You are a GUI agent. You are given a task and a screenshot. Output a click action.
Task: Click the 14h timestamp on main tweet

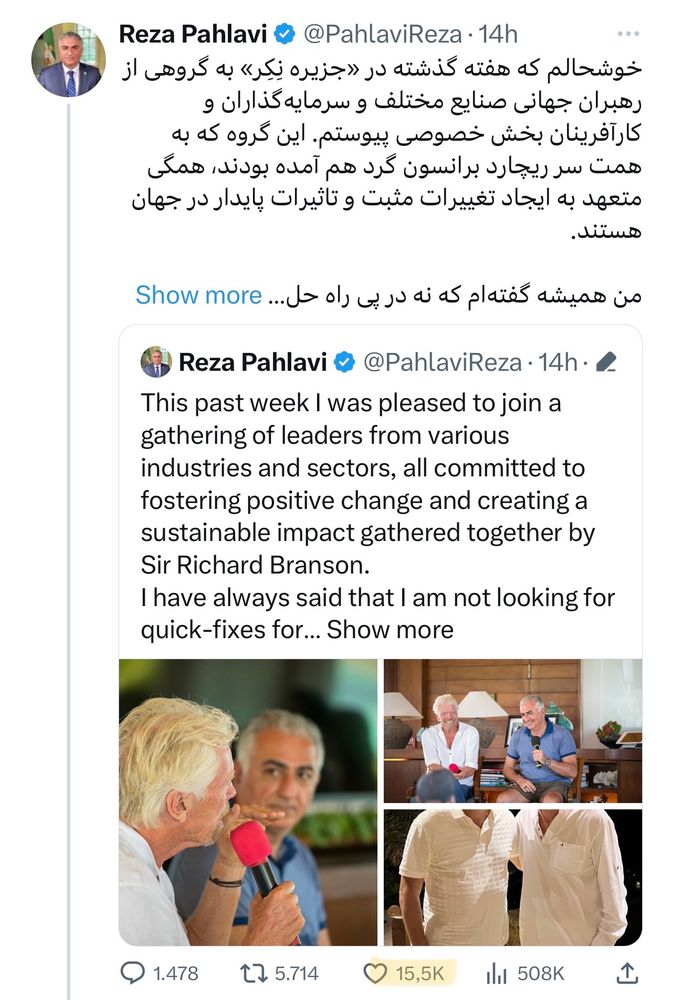[x=498, y=34]
